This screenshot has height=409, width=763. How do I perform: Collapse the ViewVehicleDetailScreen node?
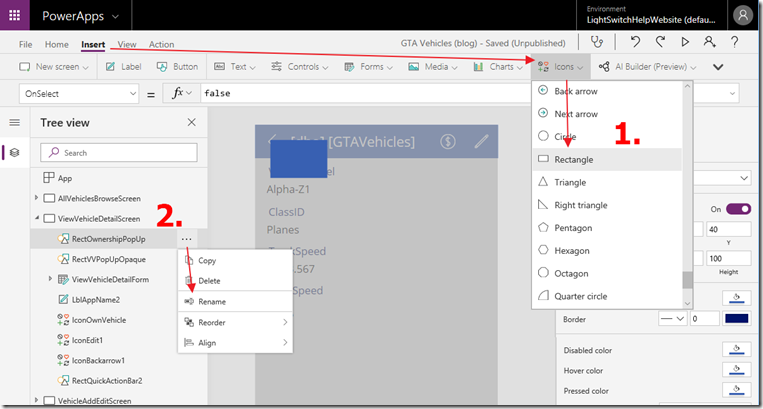pos(37,218)
